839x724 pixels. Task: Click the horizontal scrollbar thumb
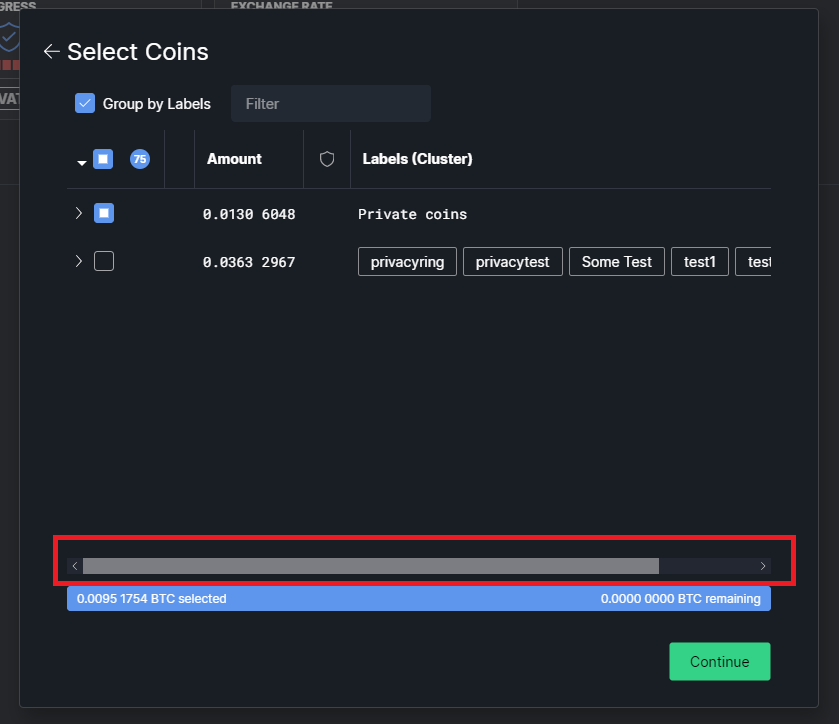[x=371, y=566]
